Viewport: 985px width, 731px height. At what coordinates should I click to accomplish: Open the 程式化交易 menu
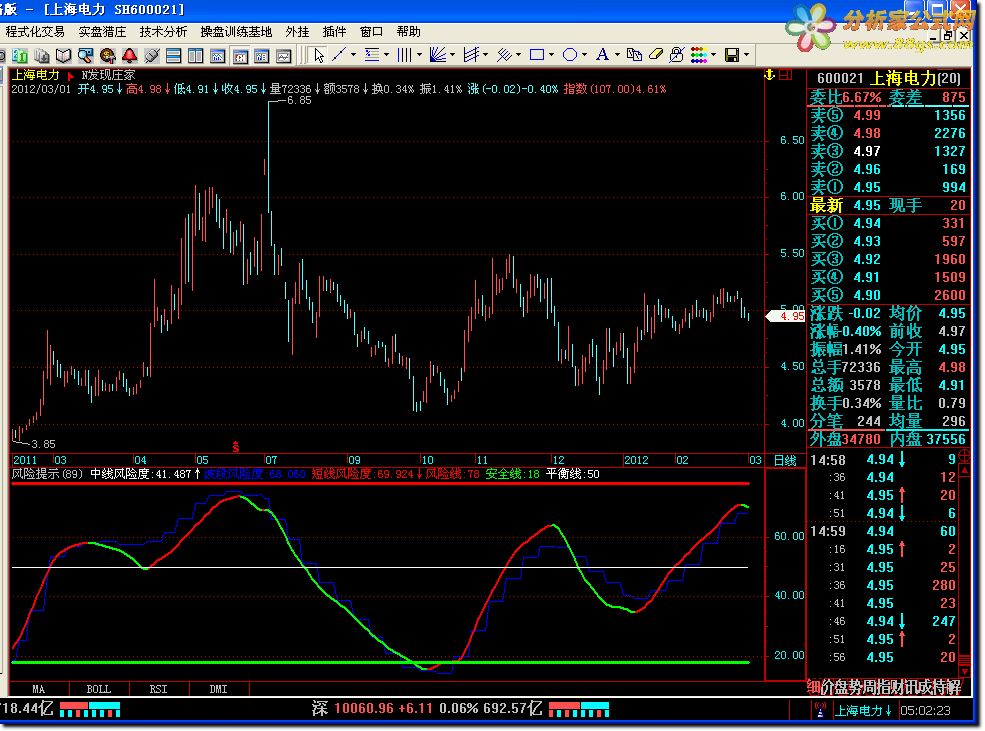pos(35,31)
